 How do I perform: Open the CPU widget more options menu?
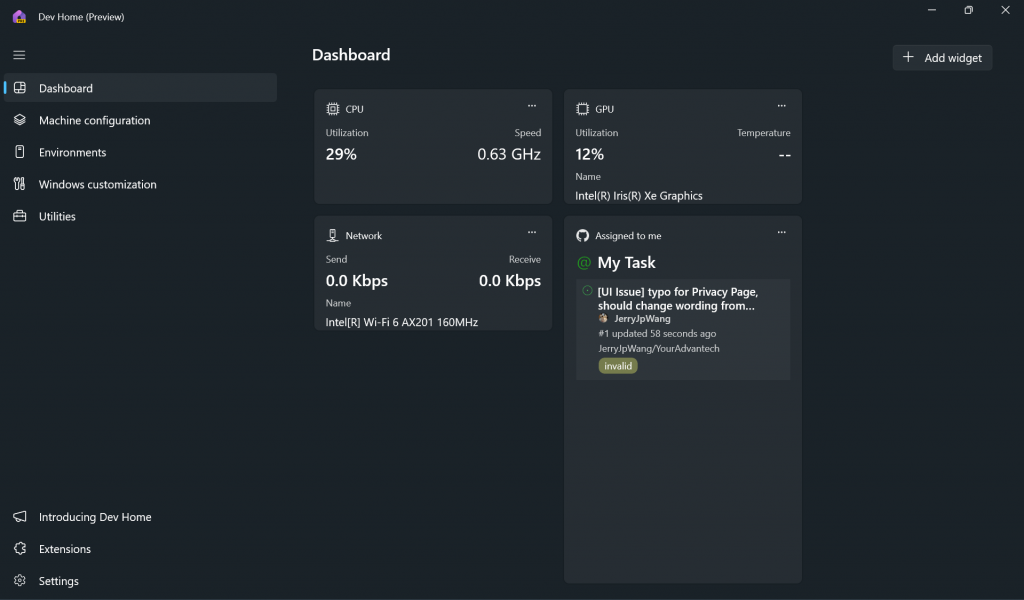[532, 106]
